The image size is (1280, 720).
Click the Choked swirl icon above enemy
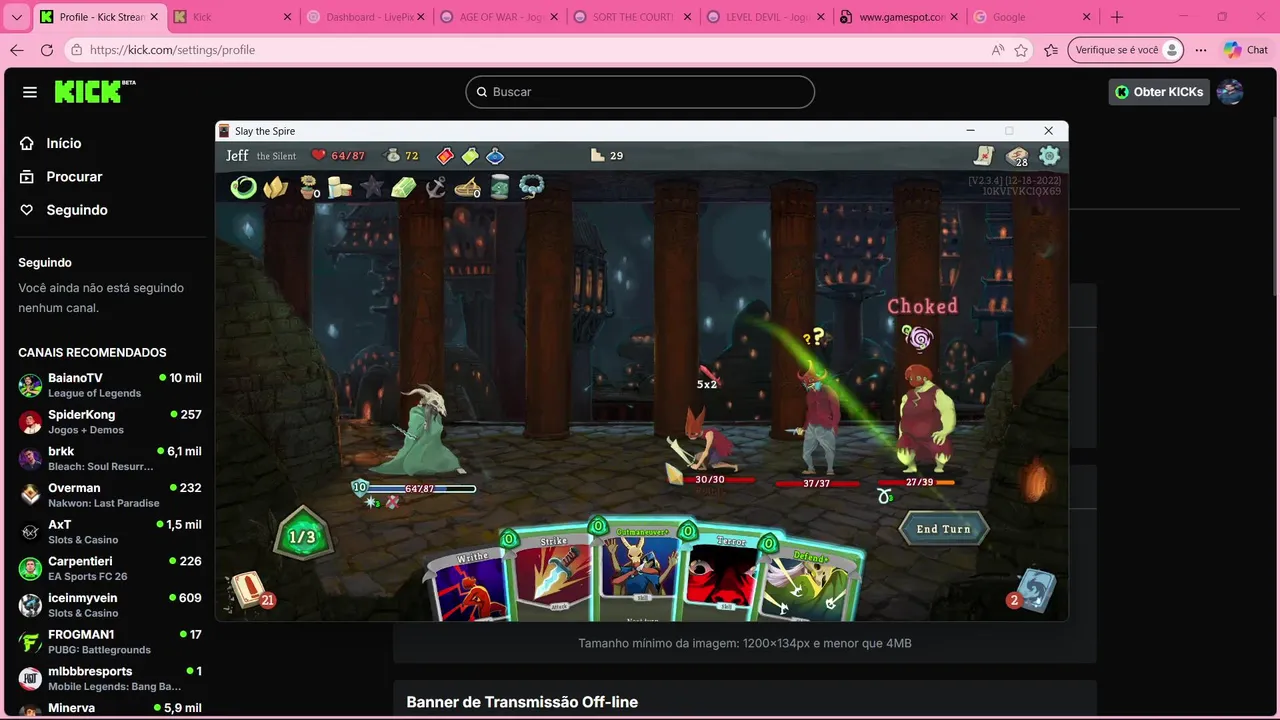917,337
